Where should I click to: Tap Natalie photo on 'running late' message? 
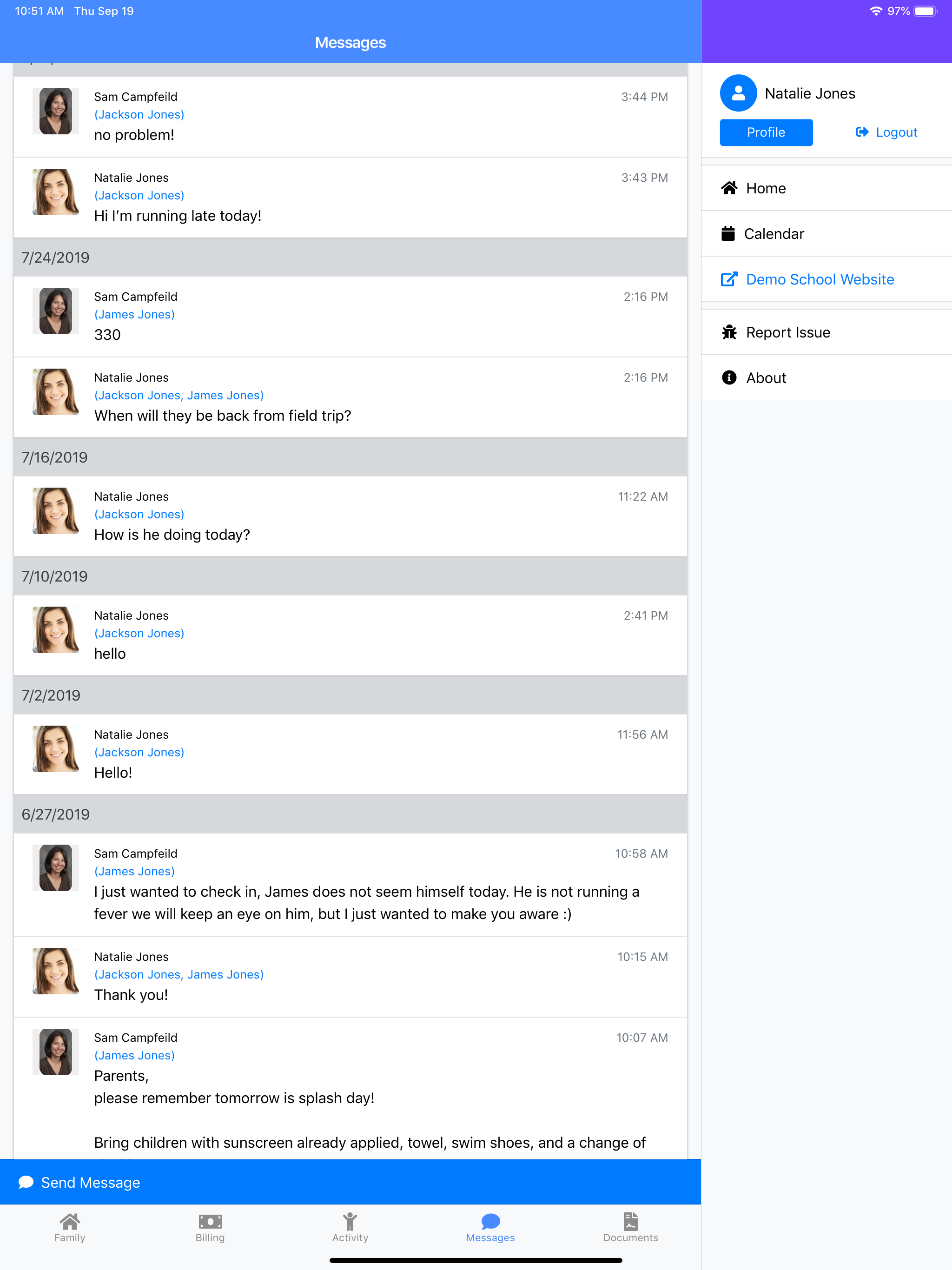pyautogui.click(x=56, y=192)
